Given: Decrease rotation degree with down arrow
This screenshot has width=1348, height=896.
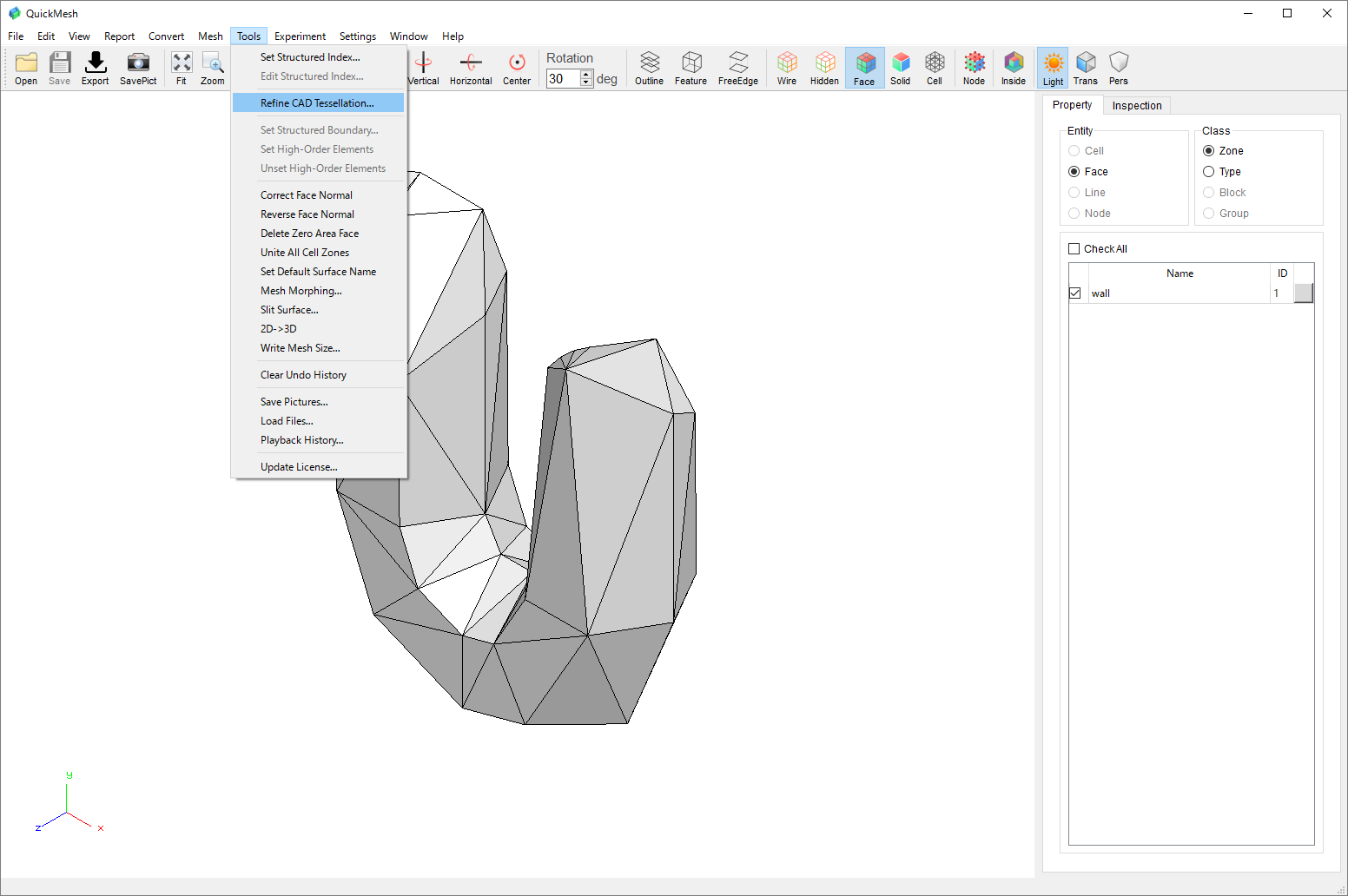Looking at the screenshot, I should (587, 82).
